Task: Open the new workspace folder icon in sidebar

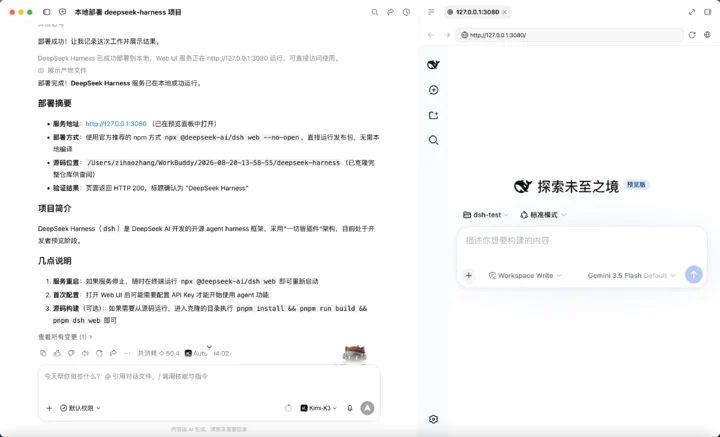Action: click(433, 115)
